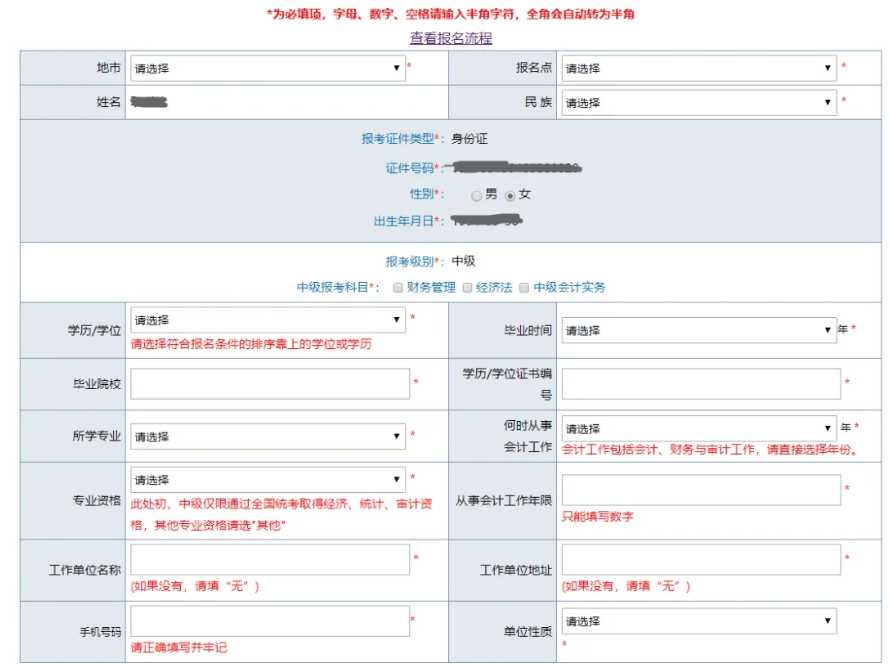Open the 地市 dropdown
The image size is (890, 666).
pyautogui.click(x=268, y=68)
